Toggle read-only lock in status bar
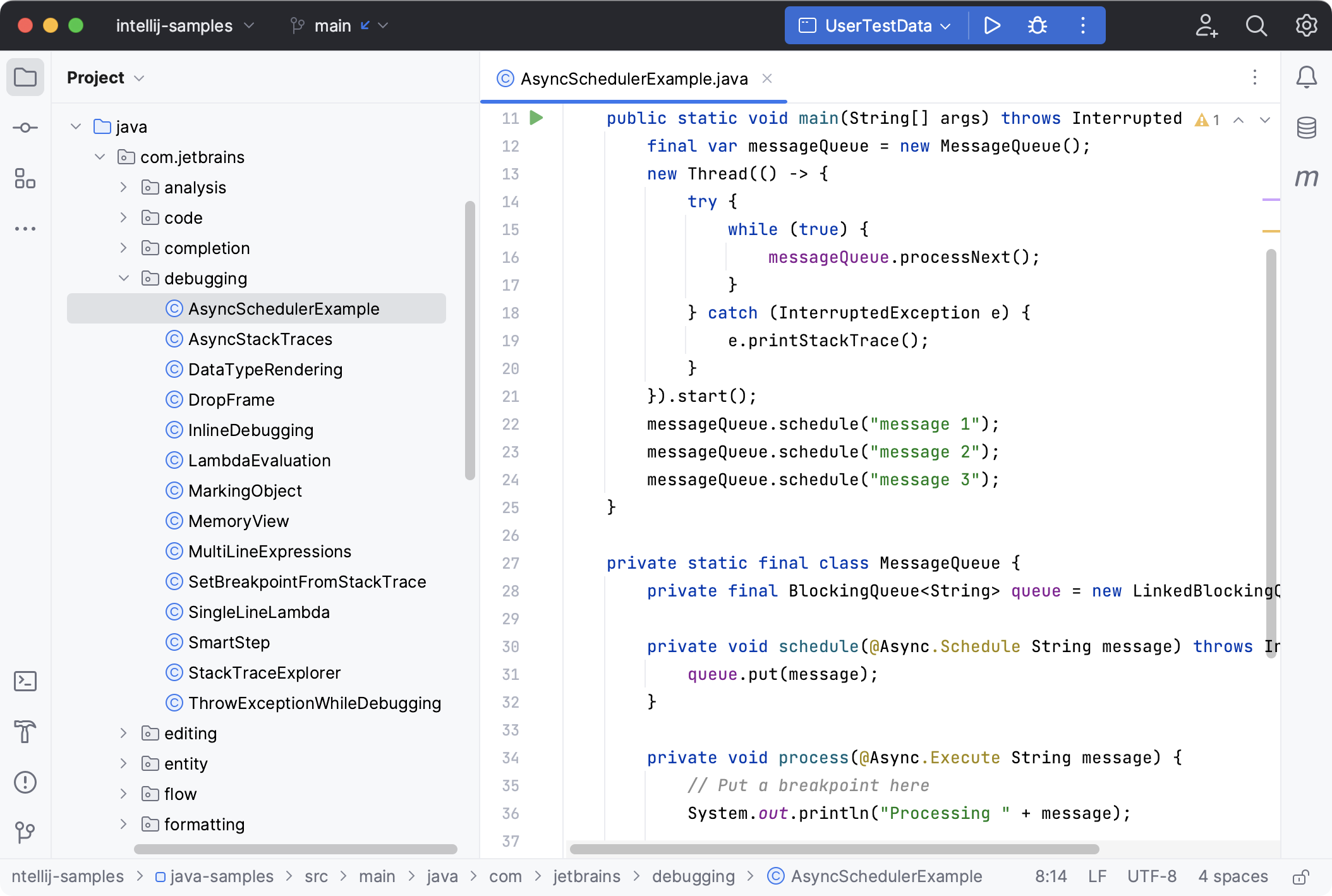1332x896 pixels. coord(1300,876)
